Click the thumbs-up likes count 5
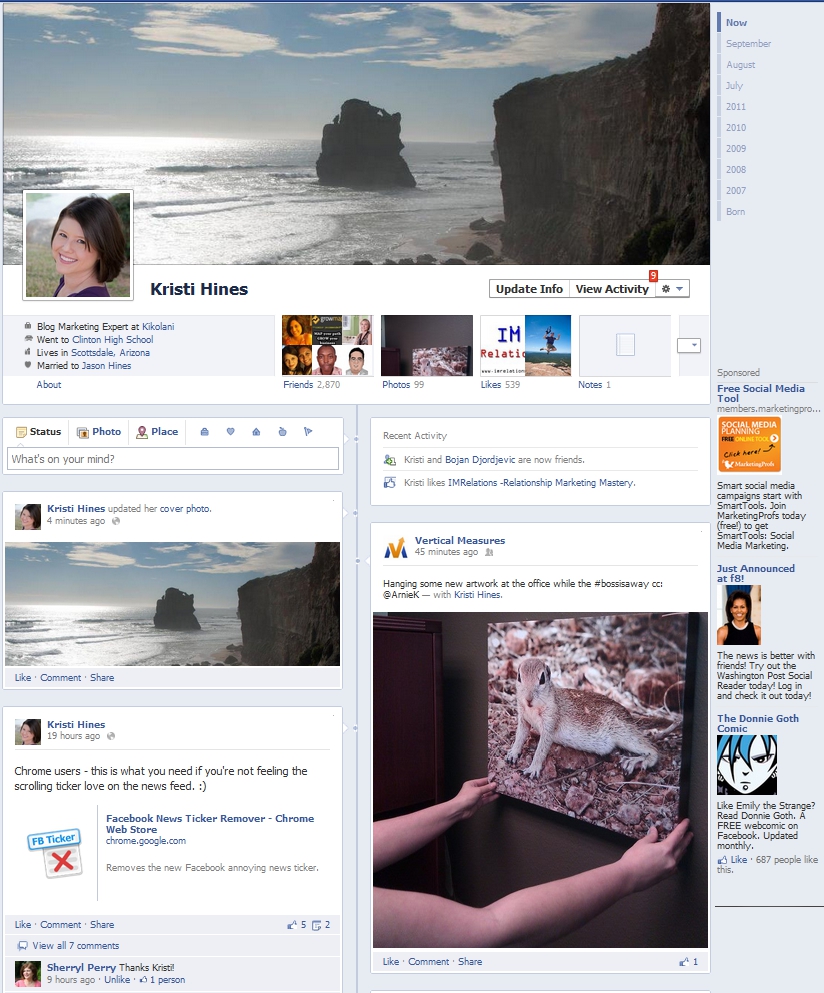The height and width of the screenshot is (993, 824). pos(296,925)
